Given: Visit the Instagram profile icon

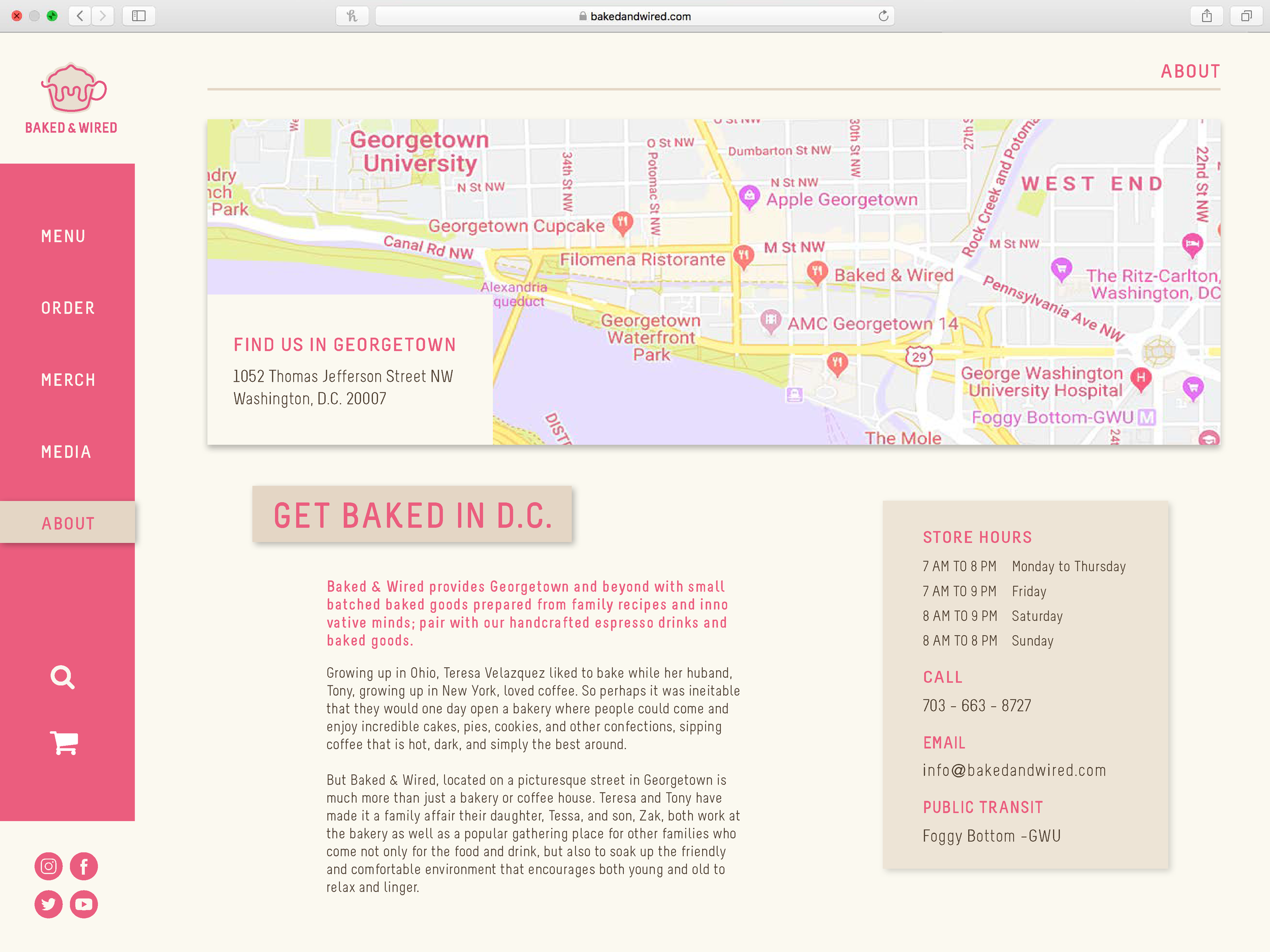Looking at the screenshot, I should click(x=48, y=866).
